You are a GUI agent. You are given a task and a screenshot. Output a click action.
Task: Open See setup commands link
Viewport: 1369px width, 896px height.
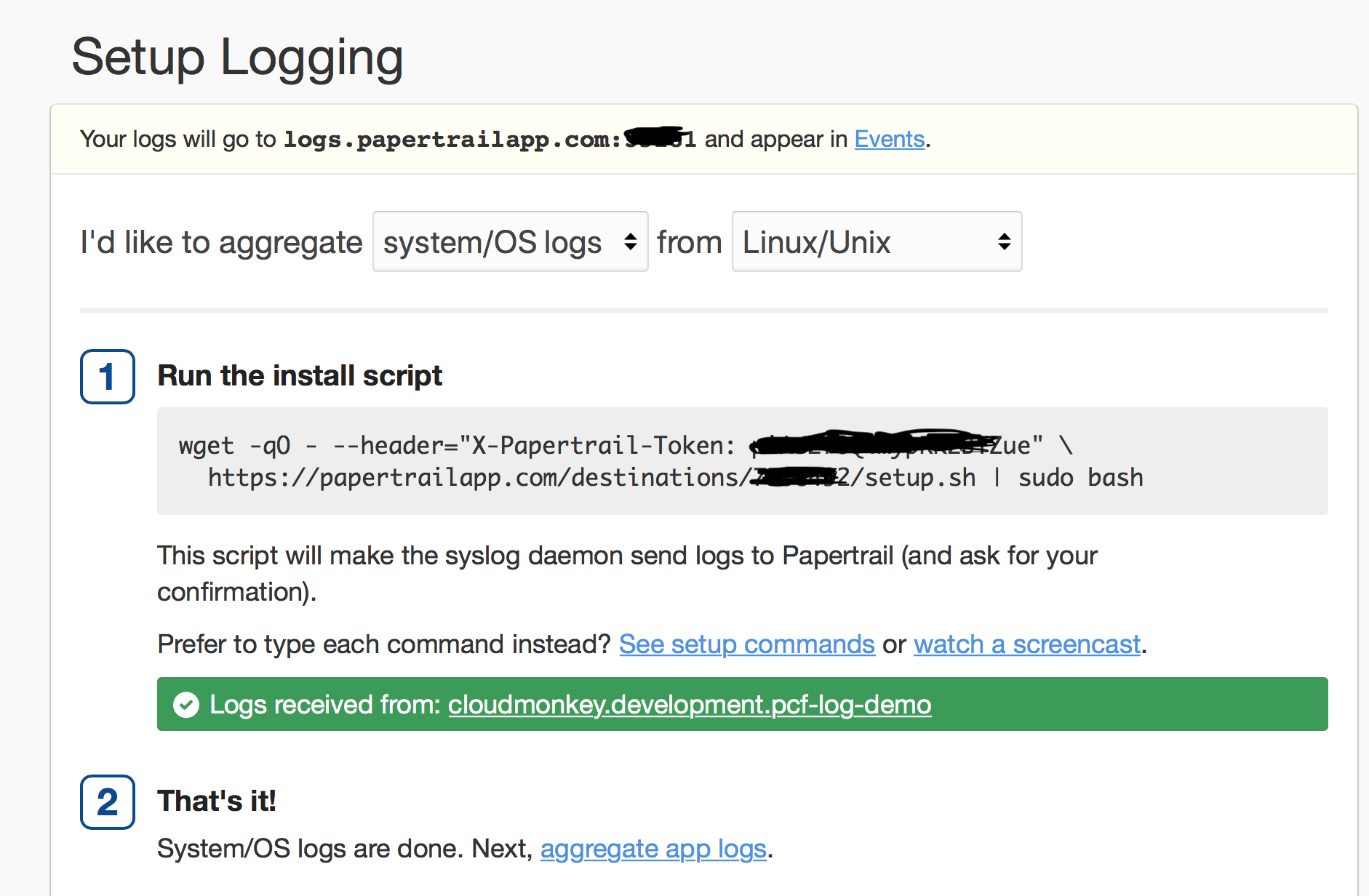pos(747,644)
